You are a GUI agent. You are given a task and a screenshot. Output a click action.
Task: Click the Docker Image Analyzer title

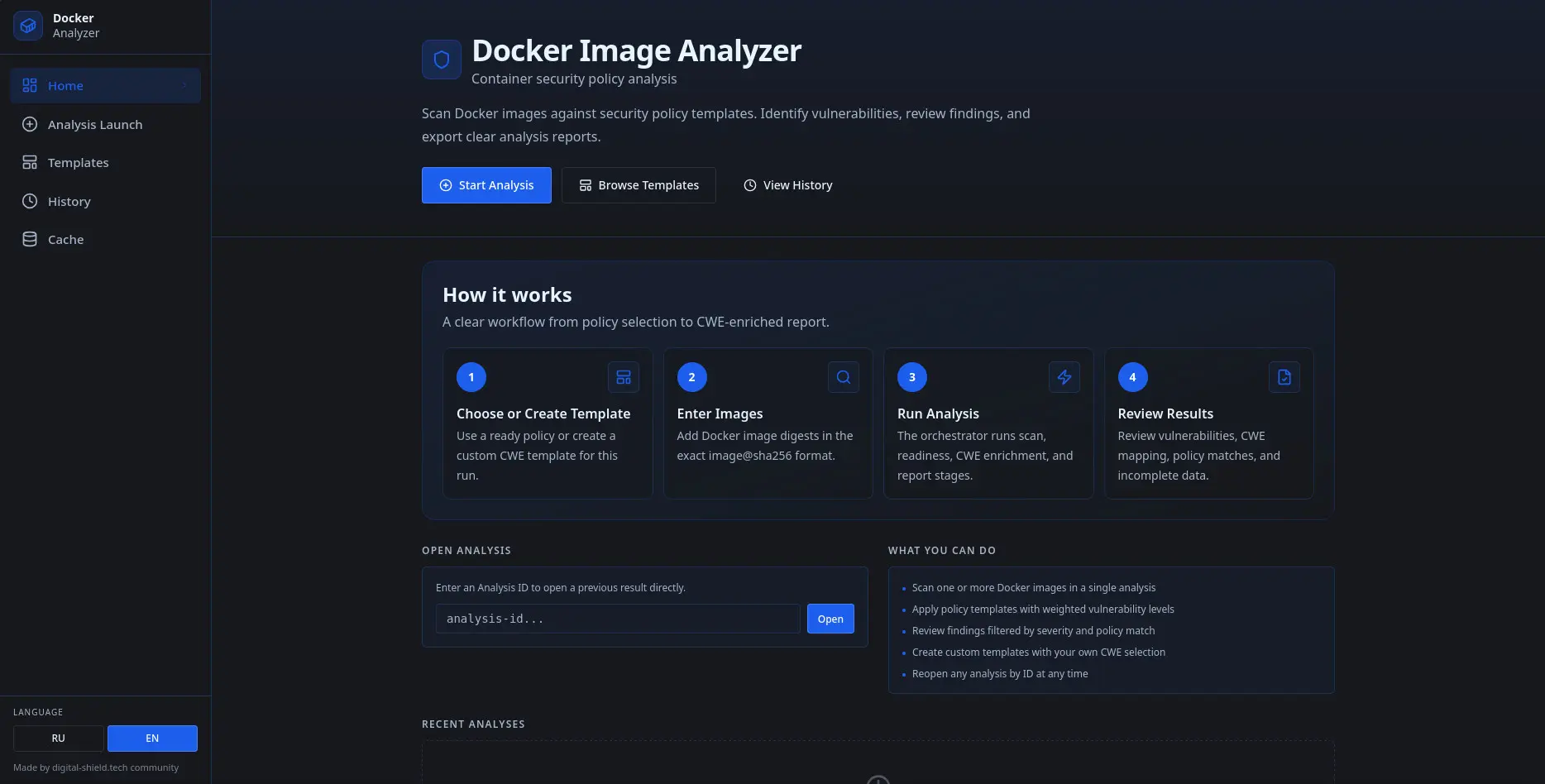coord(636,51)
